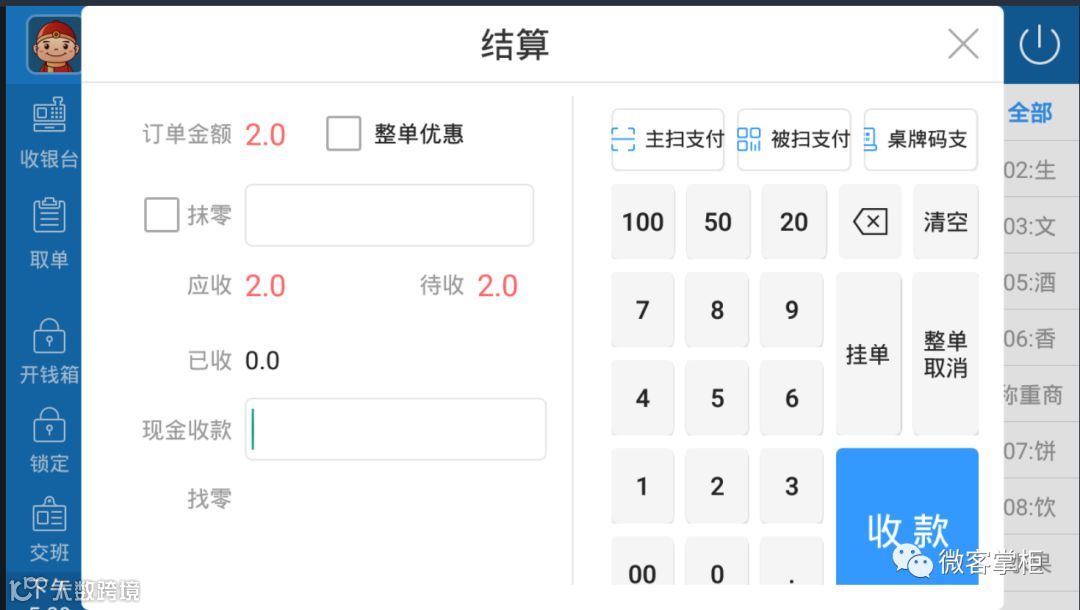Screen dimensions: 1080x610
Task: Tap the 00 keypad key
Action: 643,562
